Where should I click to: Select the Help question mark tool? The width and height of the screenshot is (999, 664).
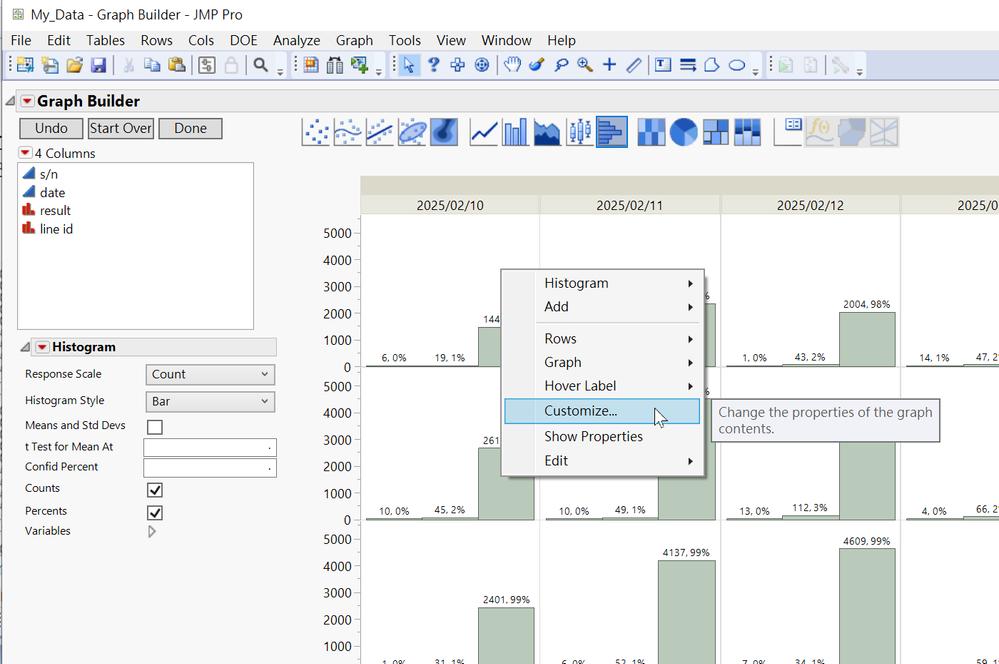tap(434, 65)
